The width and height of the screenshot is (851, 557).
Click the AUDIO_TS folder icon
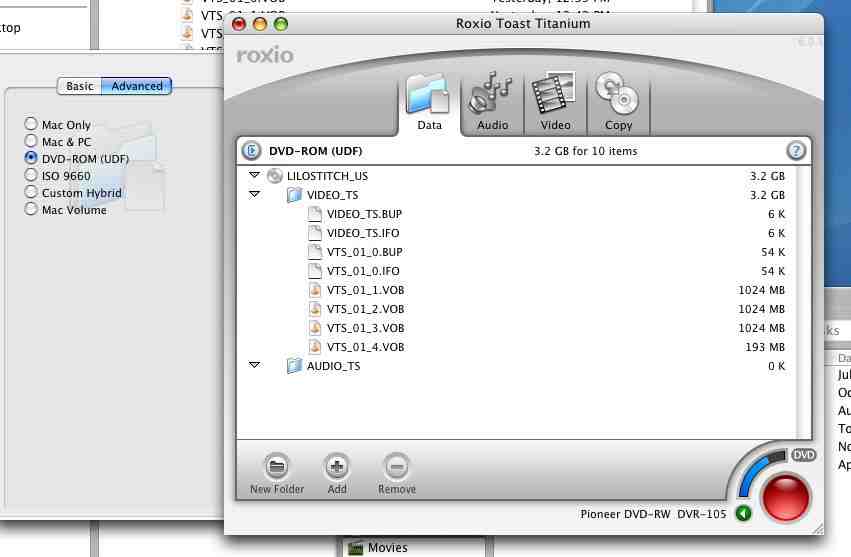[294, 365]
